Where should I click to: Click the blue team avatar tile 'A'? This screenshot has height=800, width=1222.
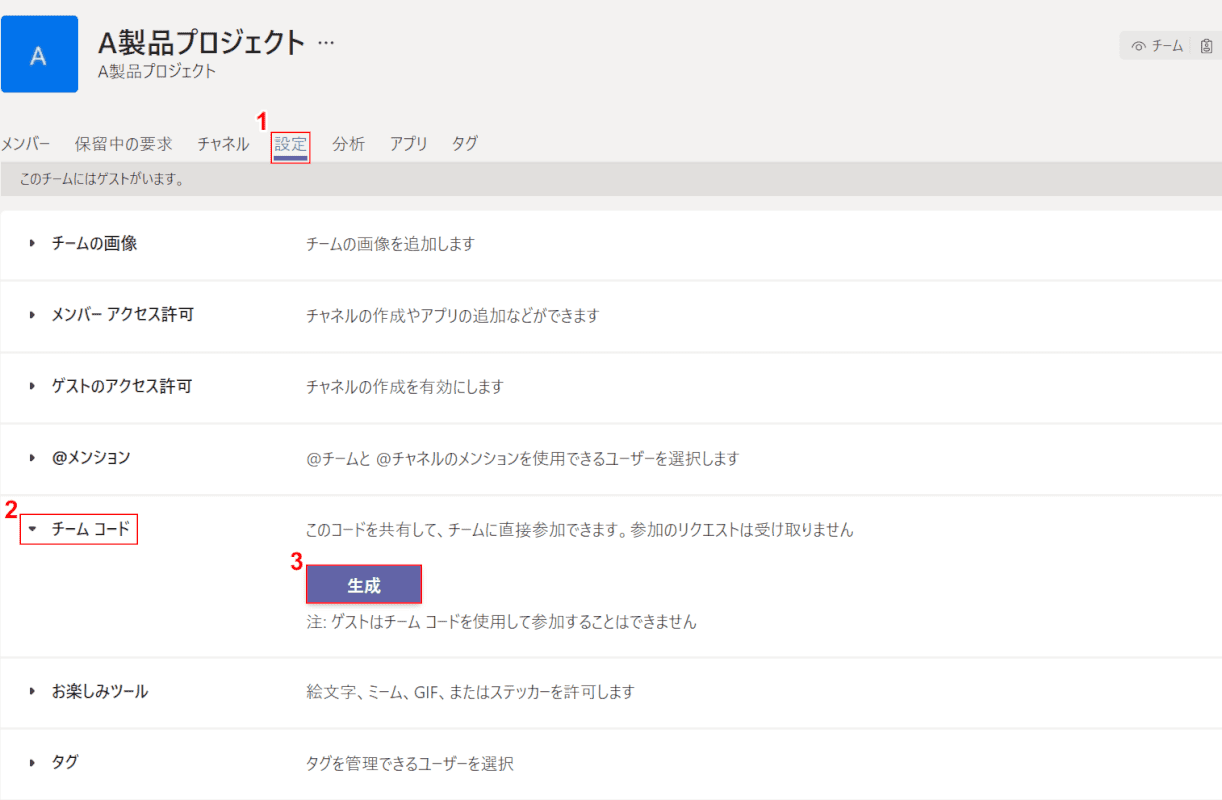(x=39, y=55)
